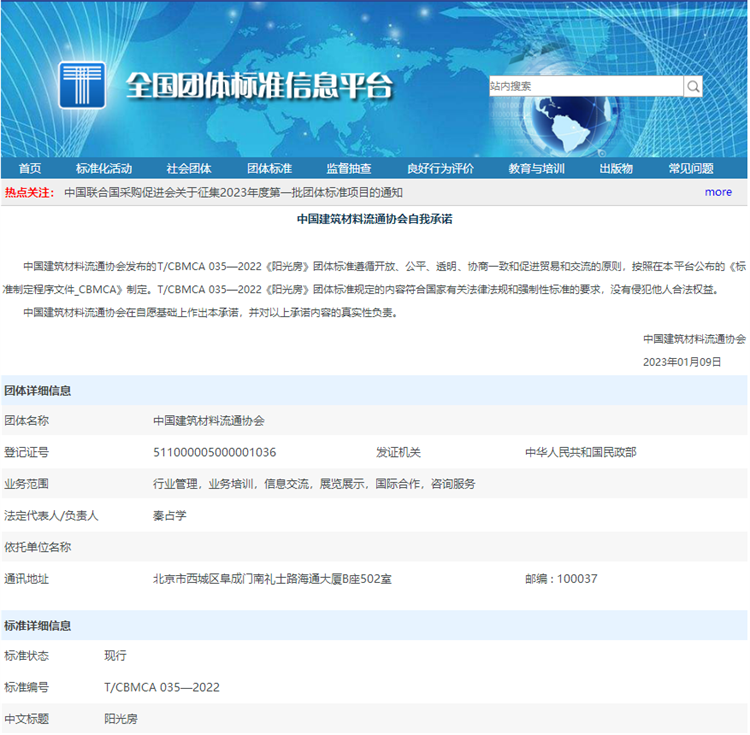This screenshot has width=750, height=735.
Task: Click the 中国建筑材料流通协会自我承诺 heading
Action: click(375, 219)
